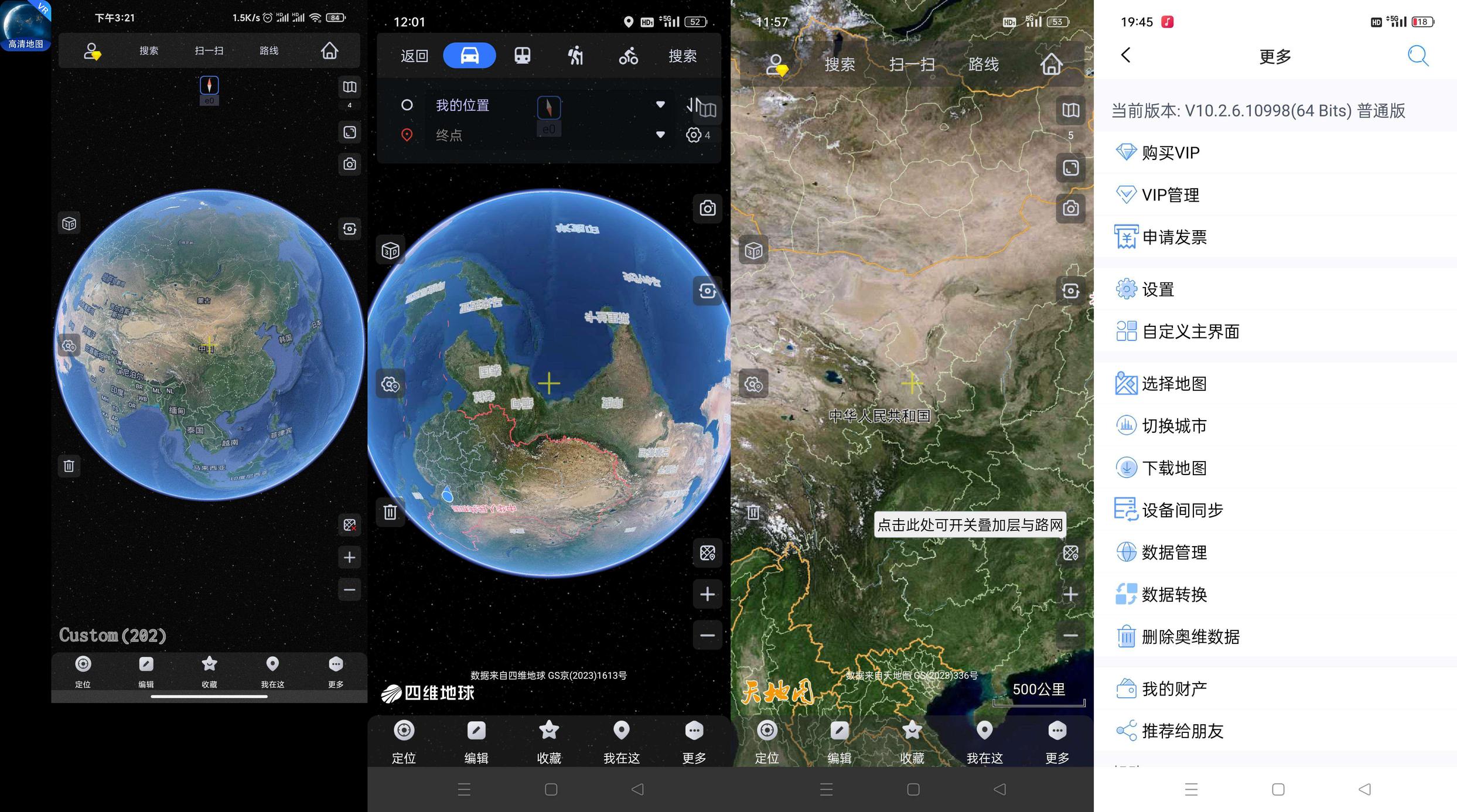Select the walking route mode icon

(x=575, y=56)
